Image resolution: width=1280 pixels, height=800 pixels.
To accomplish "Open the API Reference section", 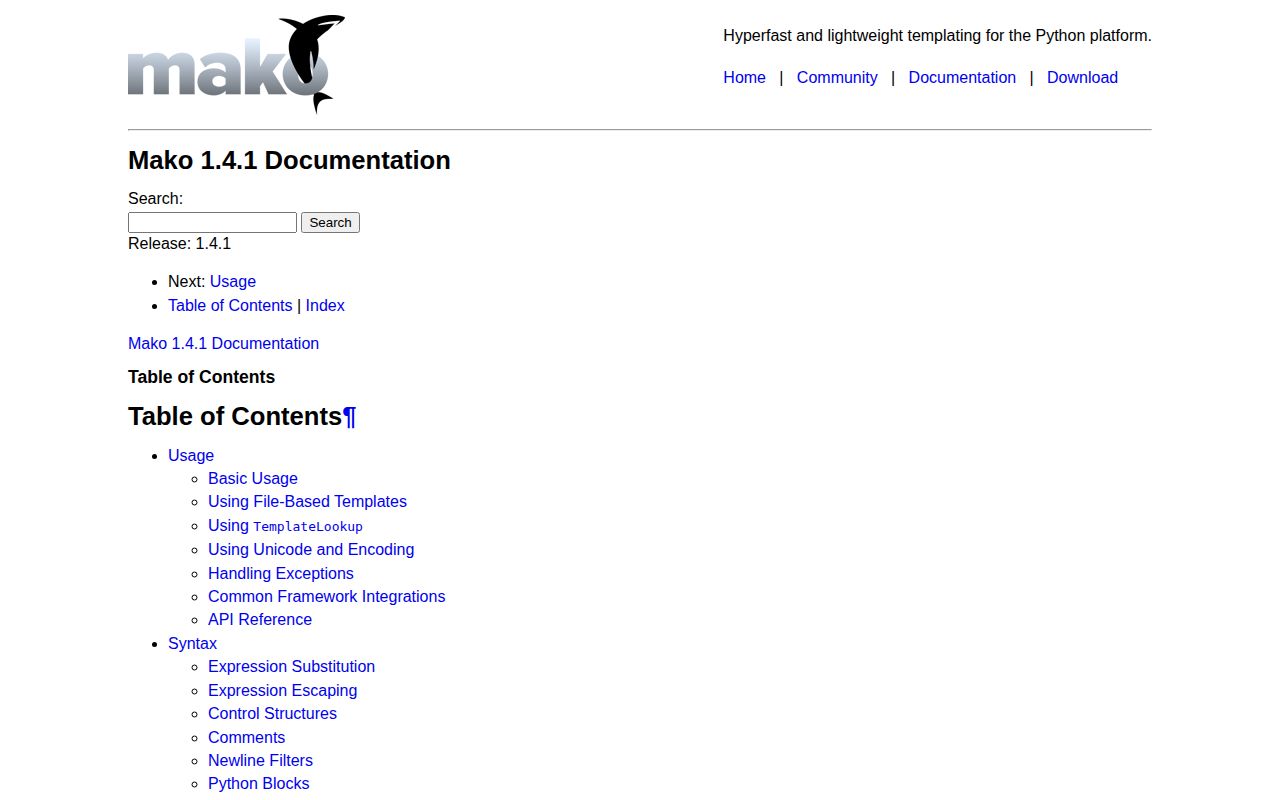I will pos(260,619).
